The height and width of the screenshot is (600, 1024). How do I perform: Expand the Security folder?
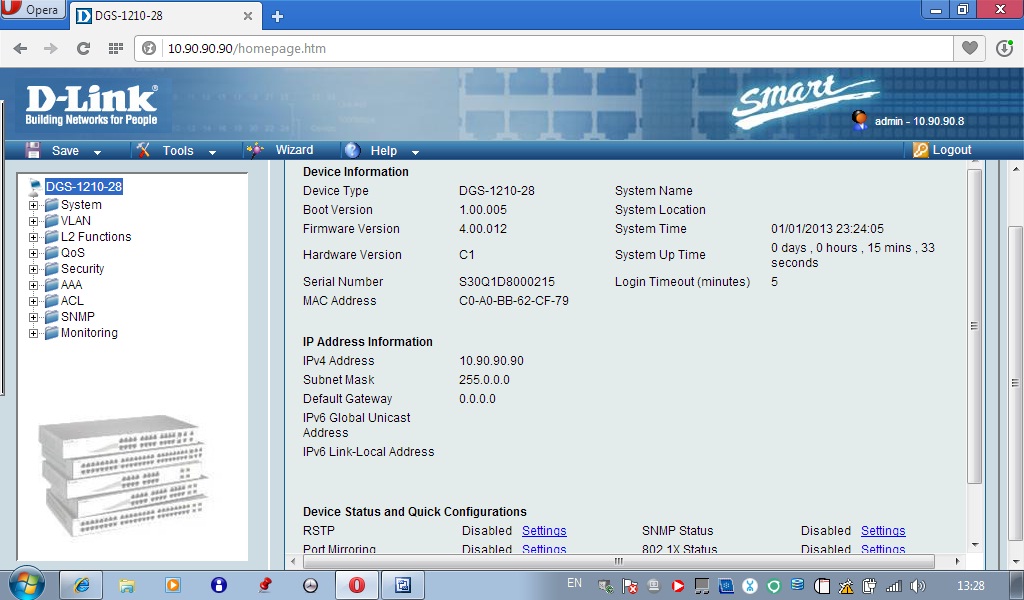click(33, 269)
